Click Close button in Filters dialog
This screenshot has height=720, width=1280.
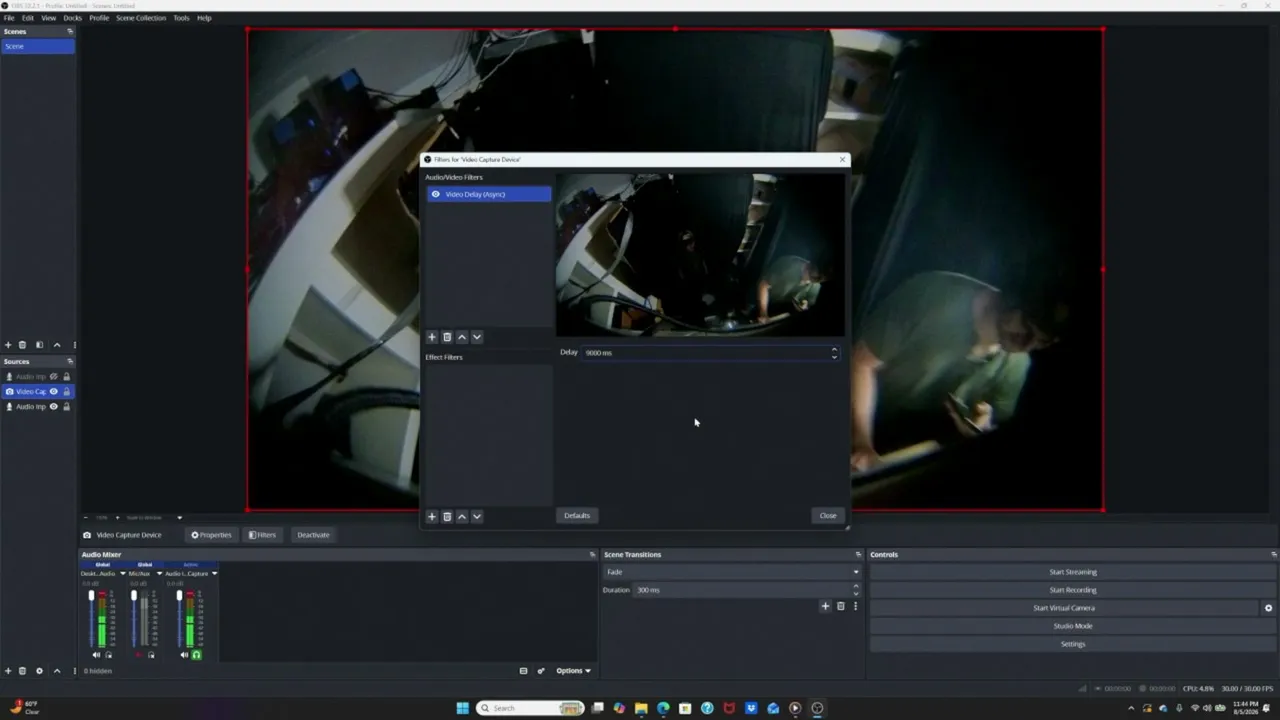click(x=828, y=516)
